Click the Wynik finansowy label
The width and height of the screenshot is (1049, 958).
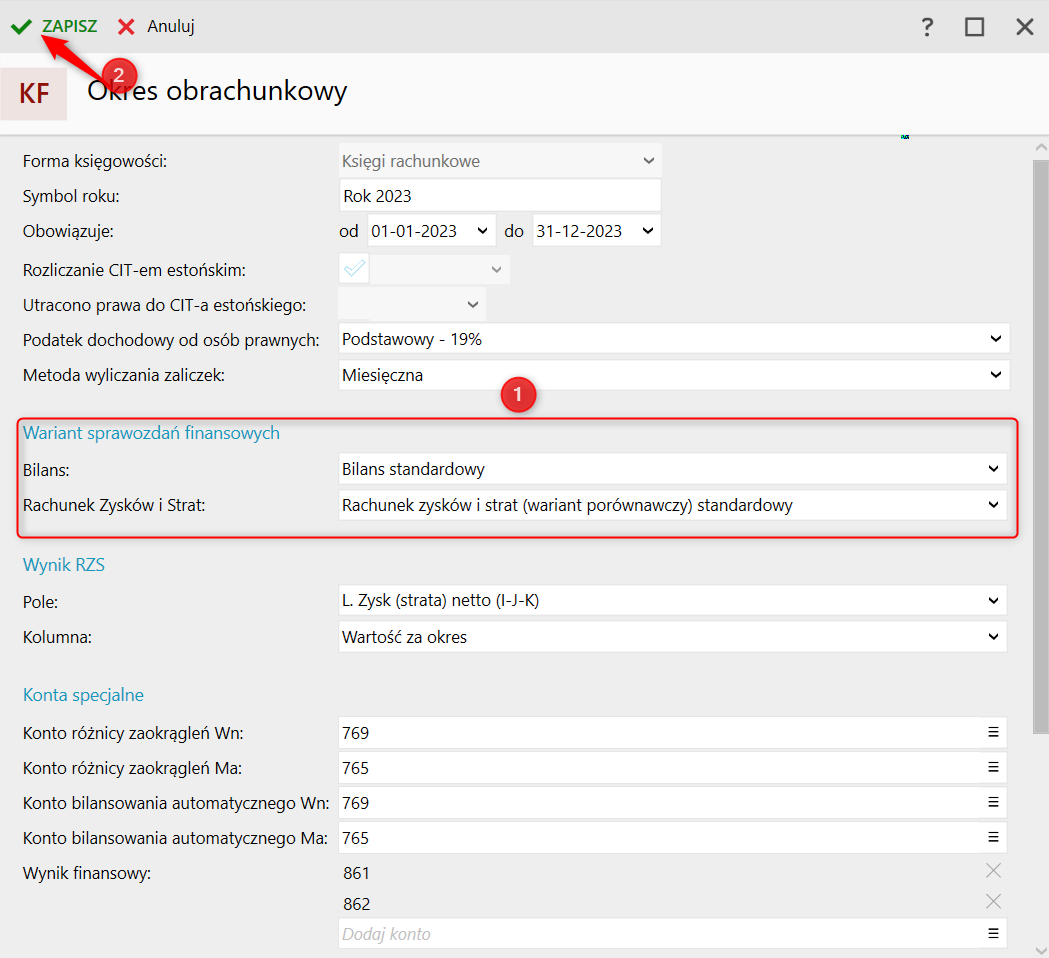(87, 873)
